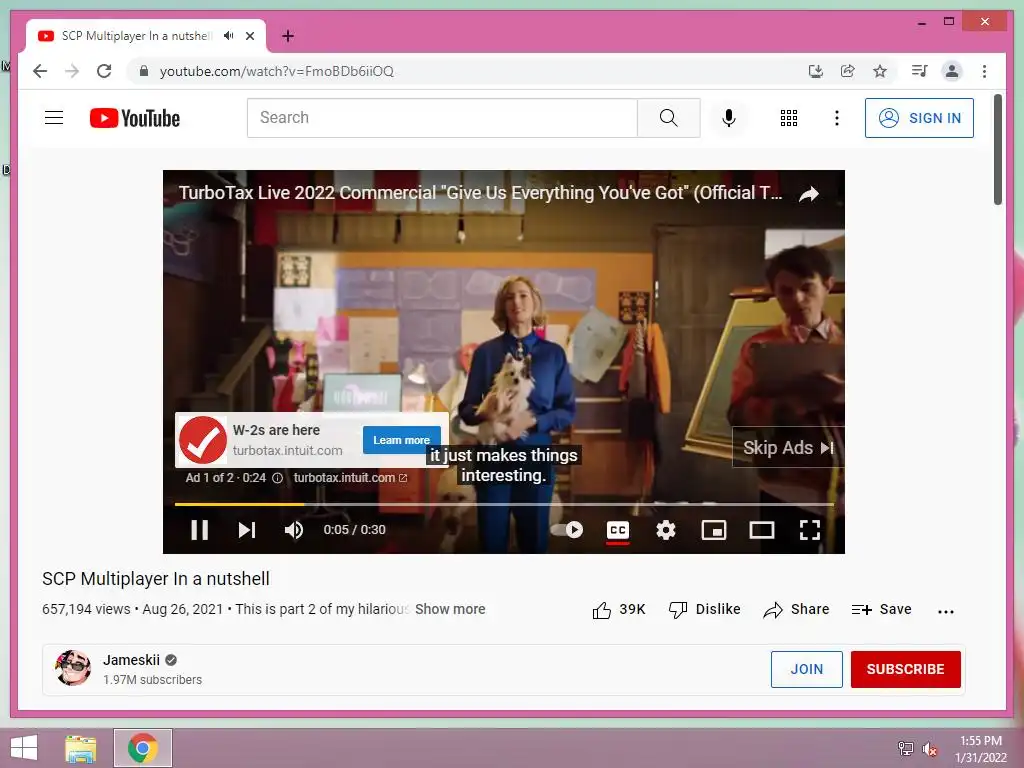Pause the playing ad video
The height and width of the screenshot is (768, 1024).
199,530
